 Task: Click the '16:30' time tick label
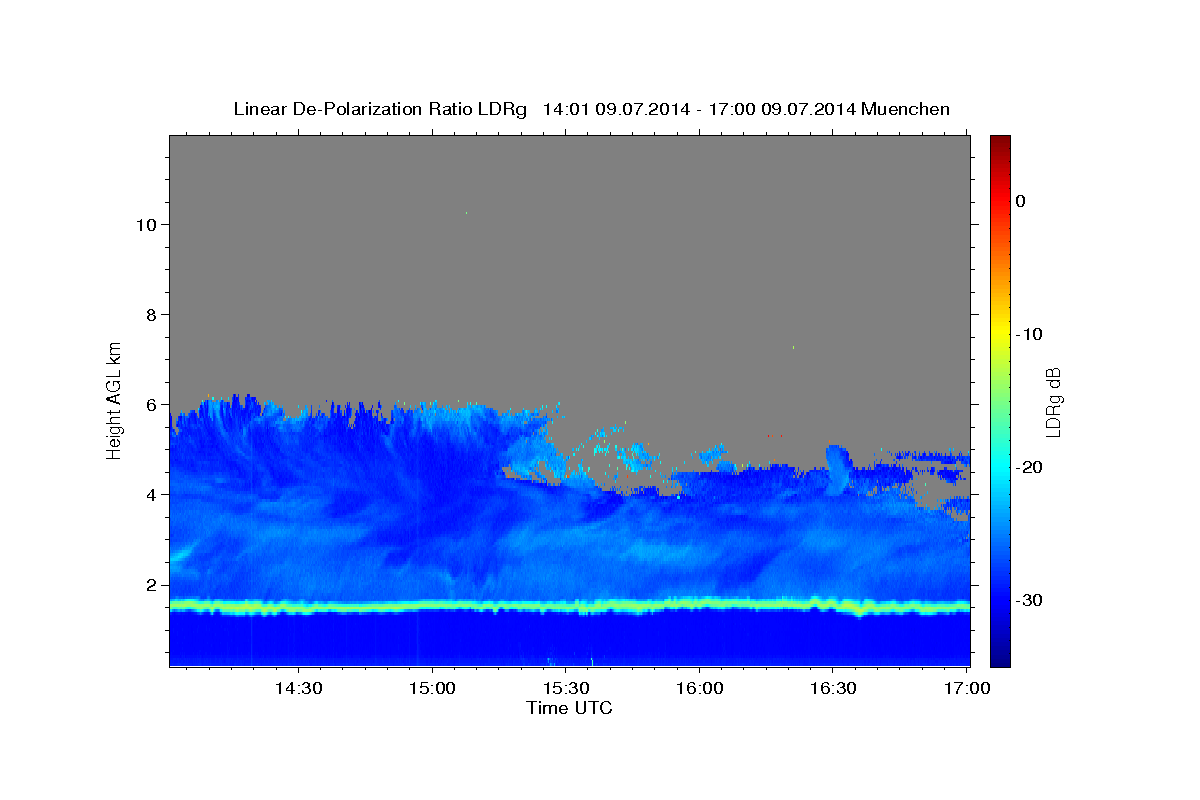click(x=832, y=688)
